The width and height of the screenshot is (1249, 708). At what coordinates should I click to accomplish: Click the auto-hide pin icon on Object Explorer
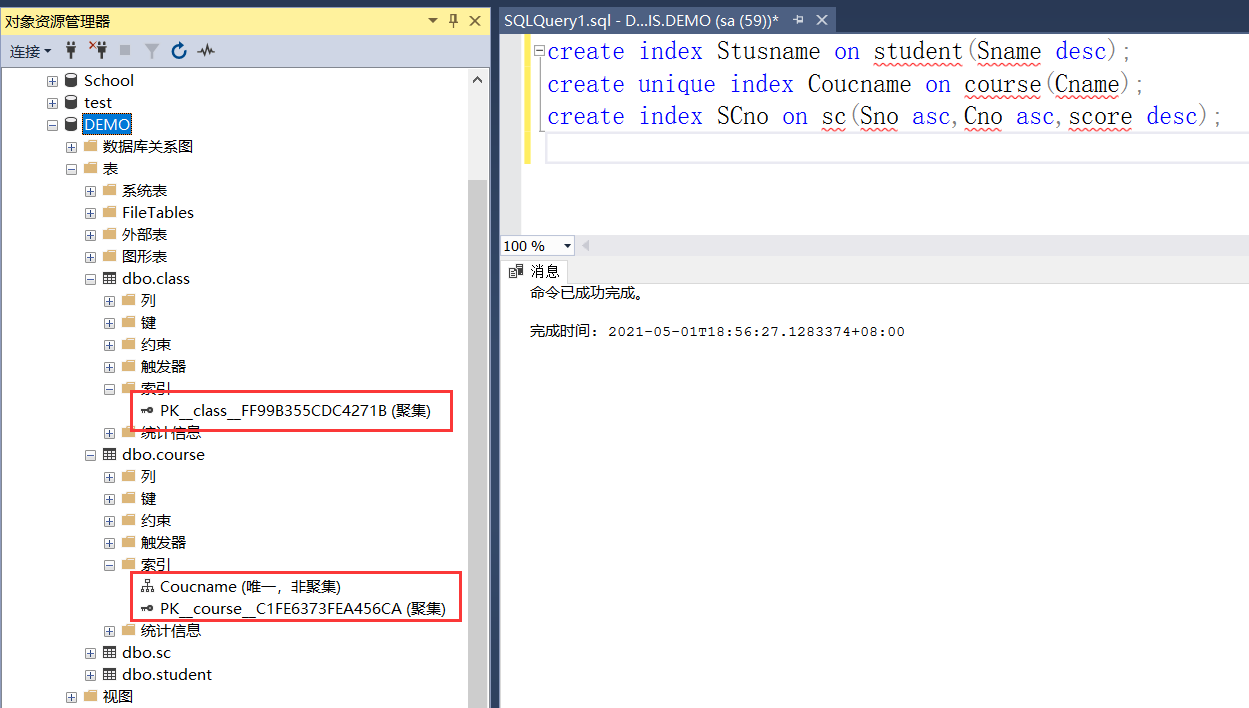452,20
